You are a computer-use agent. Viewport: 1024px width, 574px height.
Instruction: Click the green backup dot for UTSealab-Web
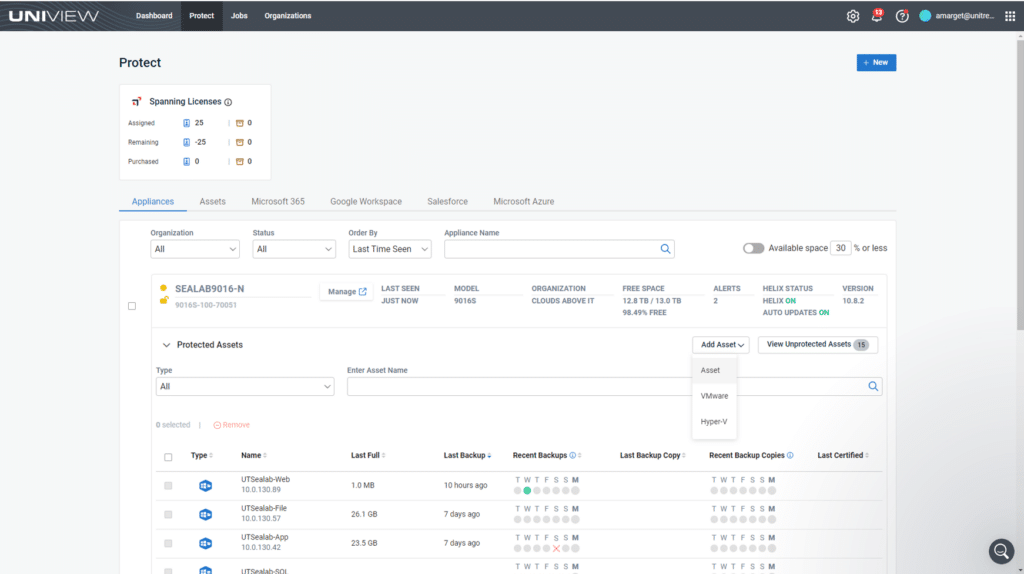tap(527, 490)
